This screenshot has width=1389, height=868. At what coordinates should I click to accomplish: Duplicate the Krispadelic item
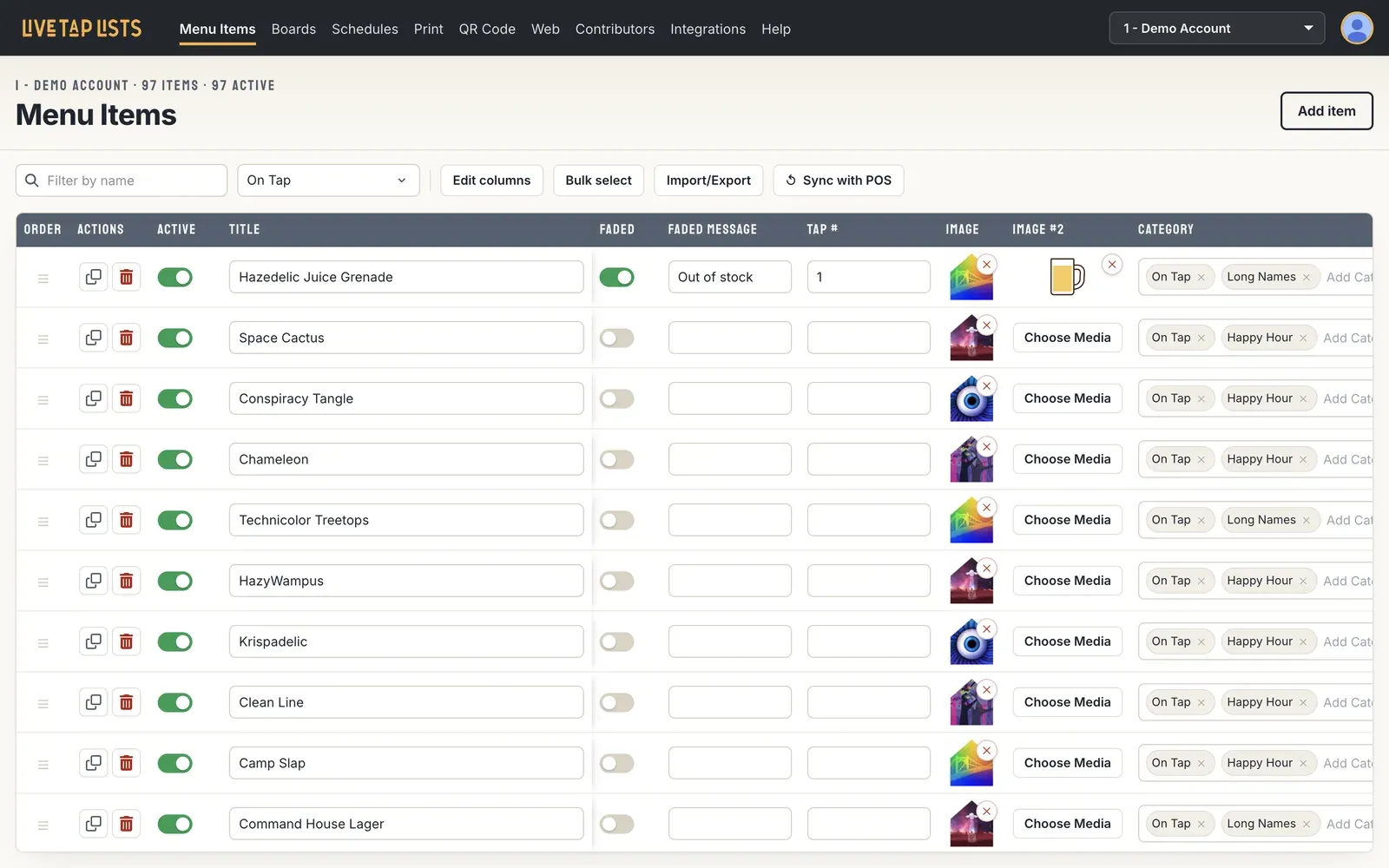tap(93, 641)
